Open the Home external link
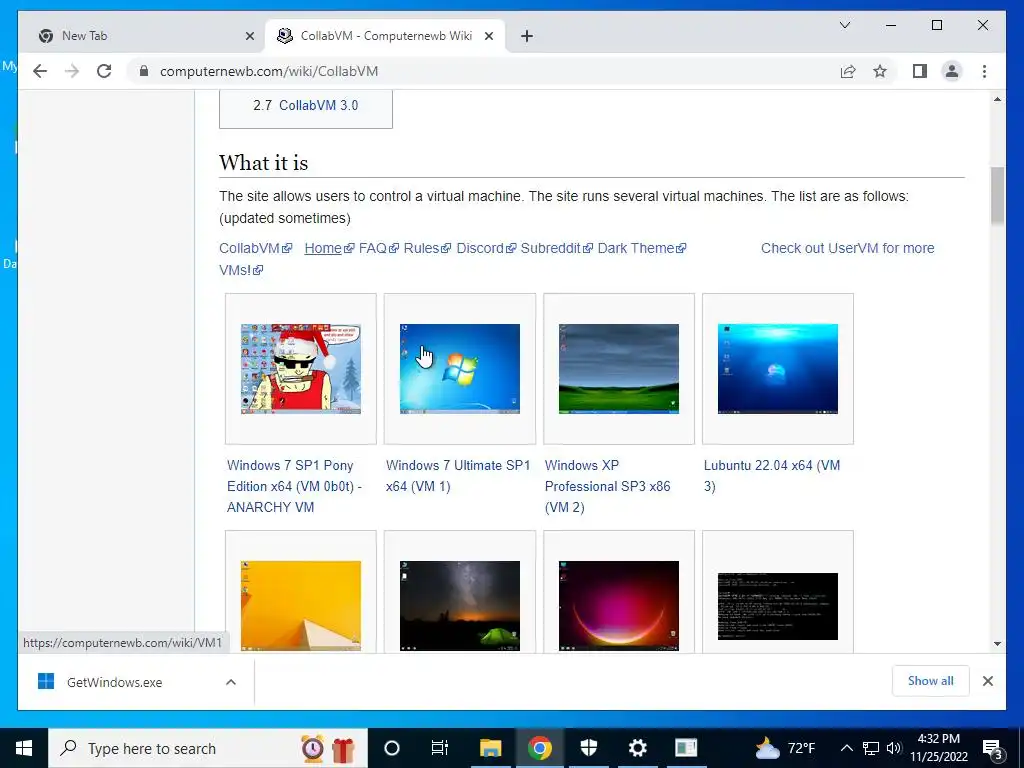This screenshot has height=768, width=1024. coord(329,248)
